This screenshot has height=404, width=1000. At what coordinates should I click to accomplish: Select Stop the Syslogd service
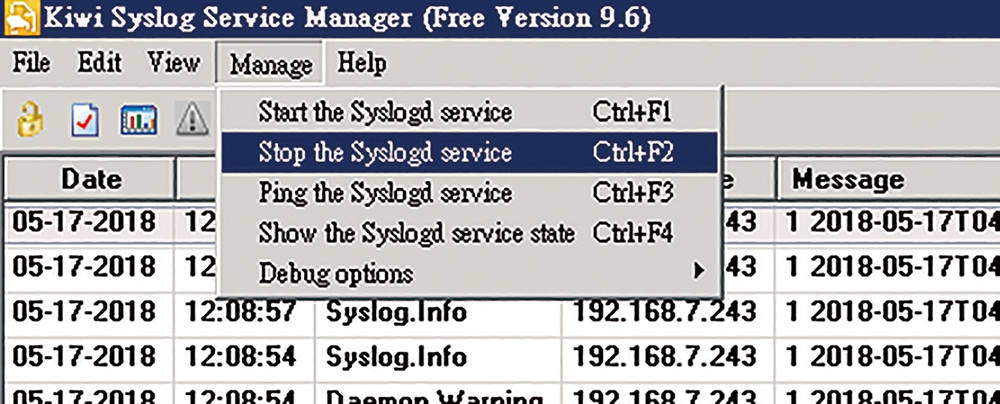[x=469, y=152]
